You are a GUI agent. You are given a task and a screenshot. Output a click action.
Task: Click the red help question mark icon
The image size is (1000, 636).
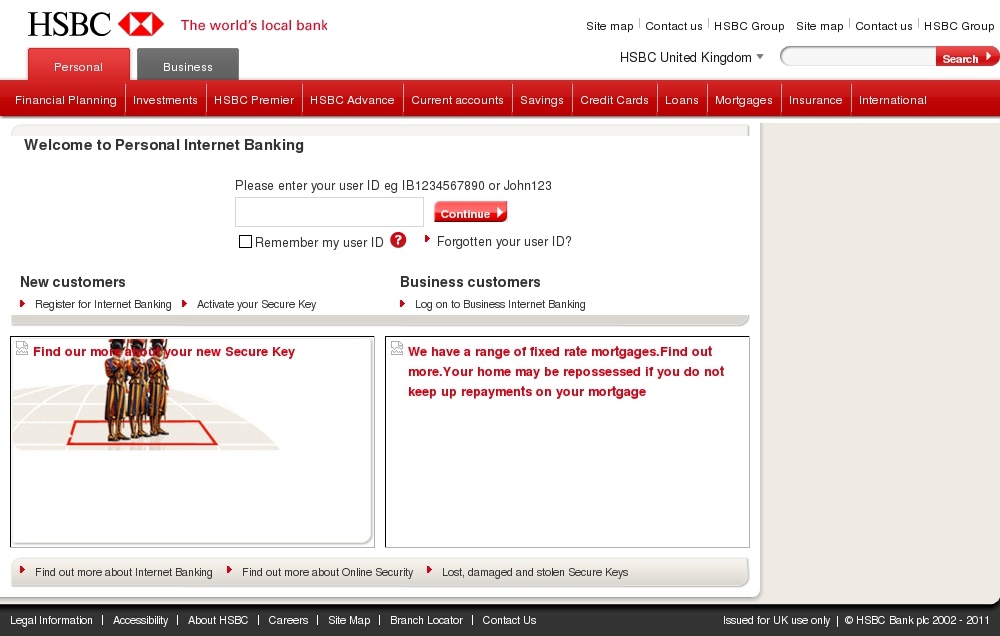point(398,240)
